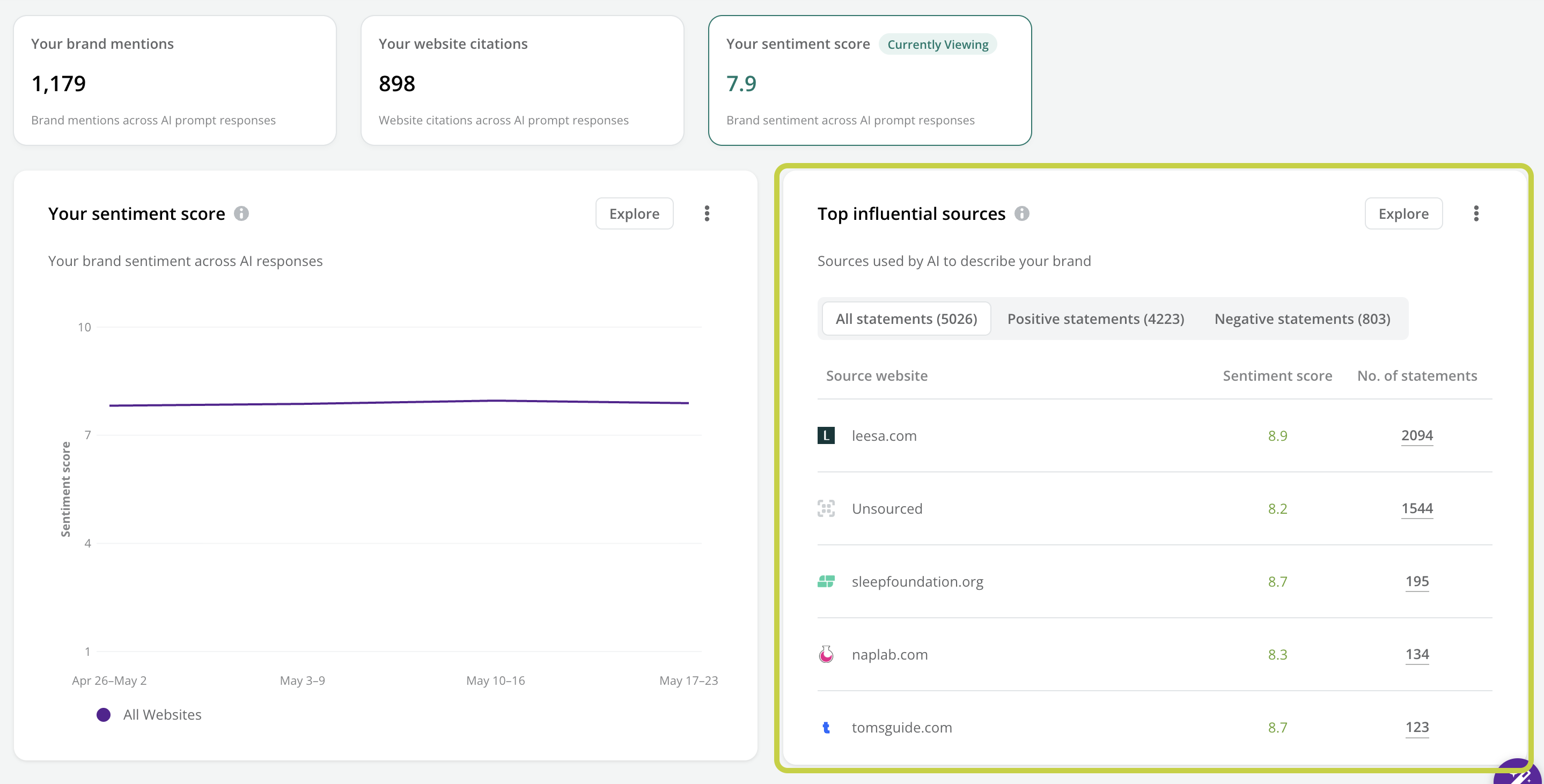Click the 195 statements count for sleepfoundation.org
The height and width of the screenshot is (784, 1544).
(1417, 581)
